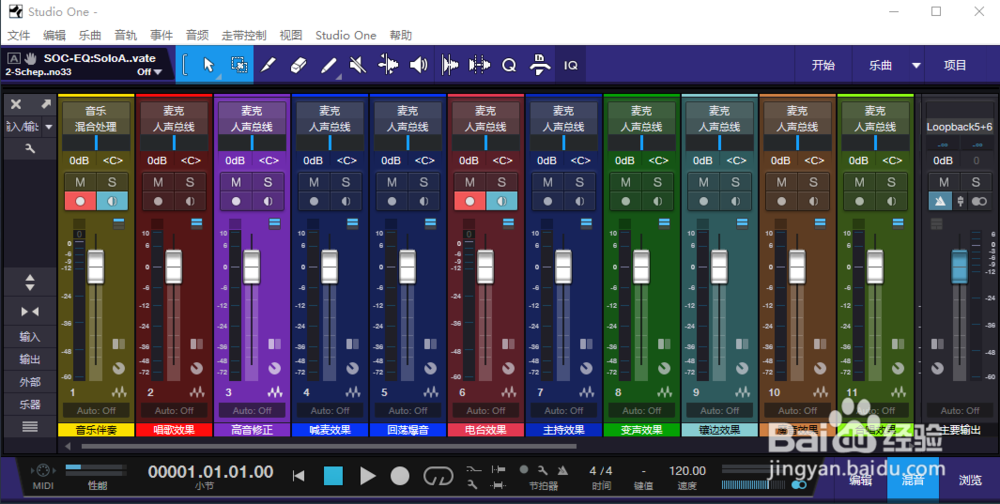Click the 音乐伴奏 channel fader
The image size is (1000, 504).
tap(96, 267)
